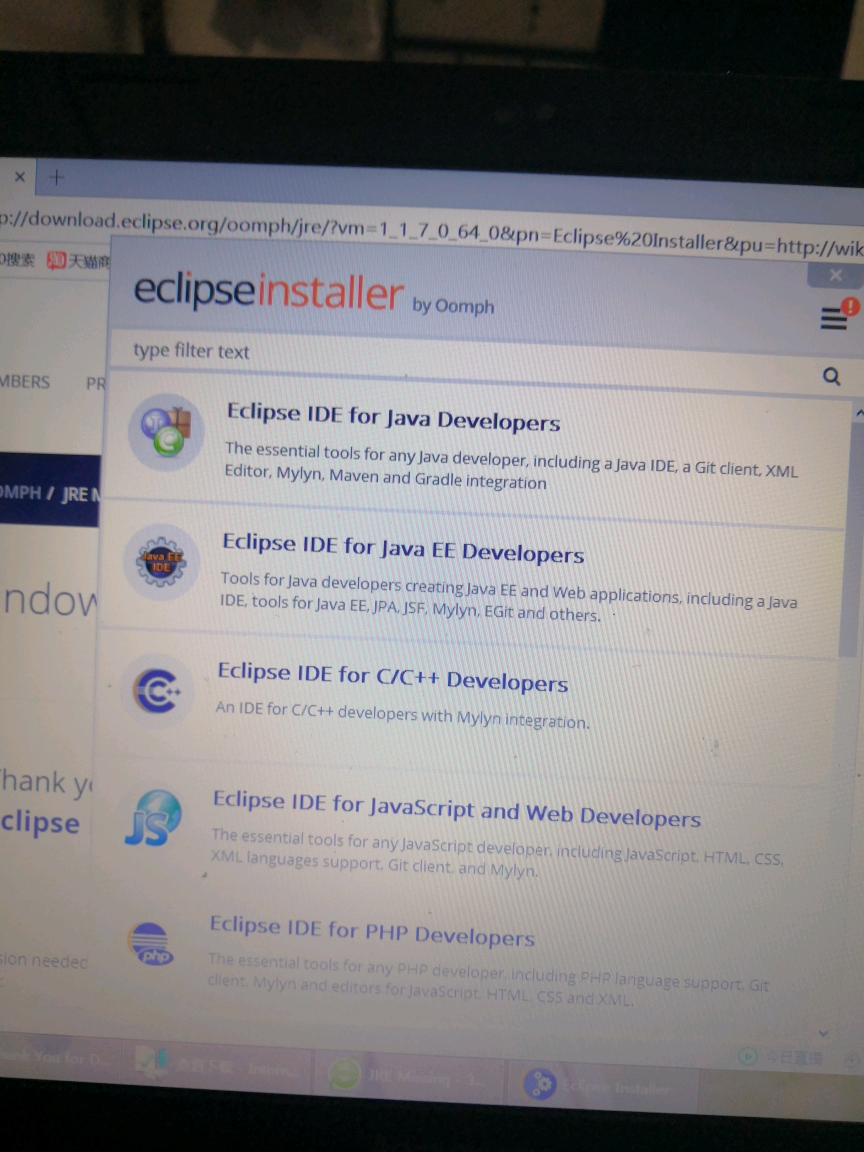The height and width of the screenshot is (1152, 864).
Task: Close the Eclipse Installer window
Action: (x=835, y=275)
